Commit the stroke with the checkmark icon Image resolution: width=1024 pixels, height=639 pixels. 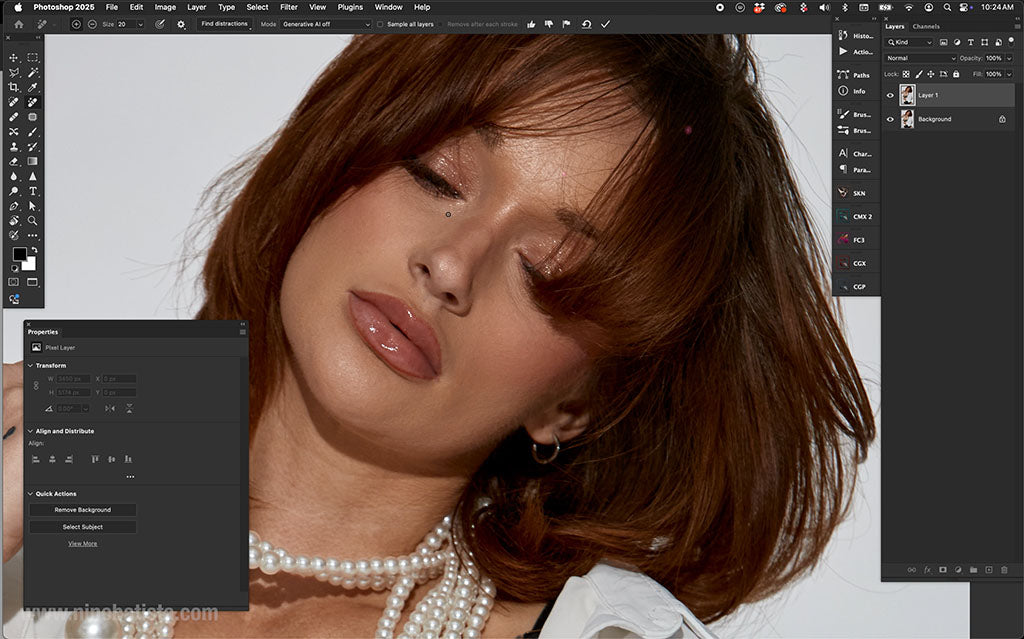(x=606, y=24)
